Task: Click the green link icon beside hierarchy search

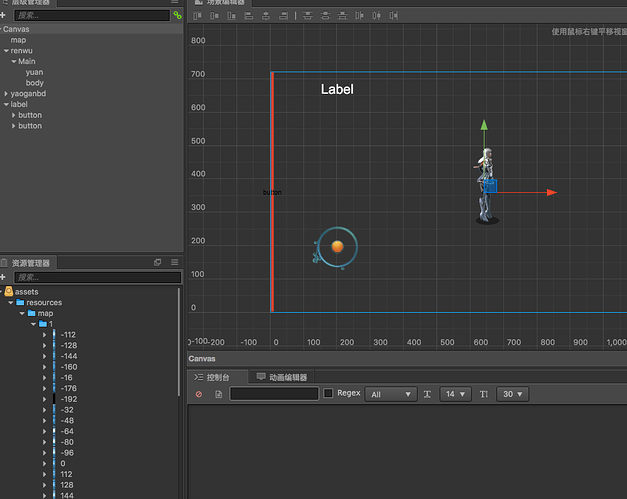Action: pos(177,16)
